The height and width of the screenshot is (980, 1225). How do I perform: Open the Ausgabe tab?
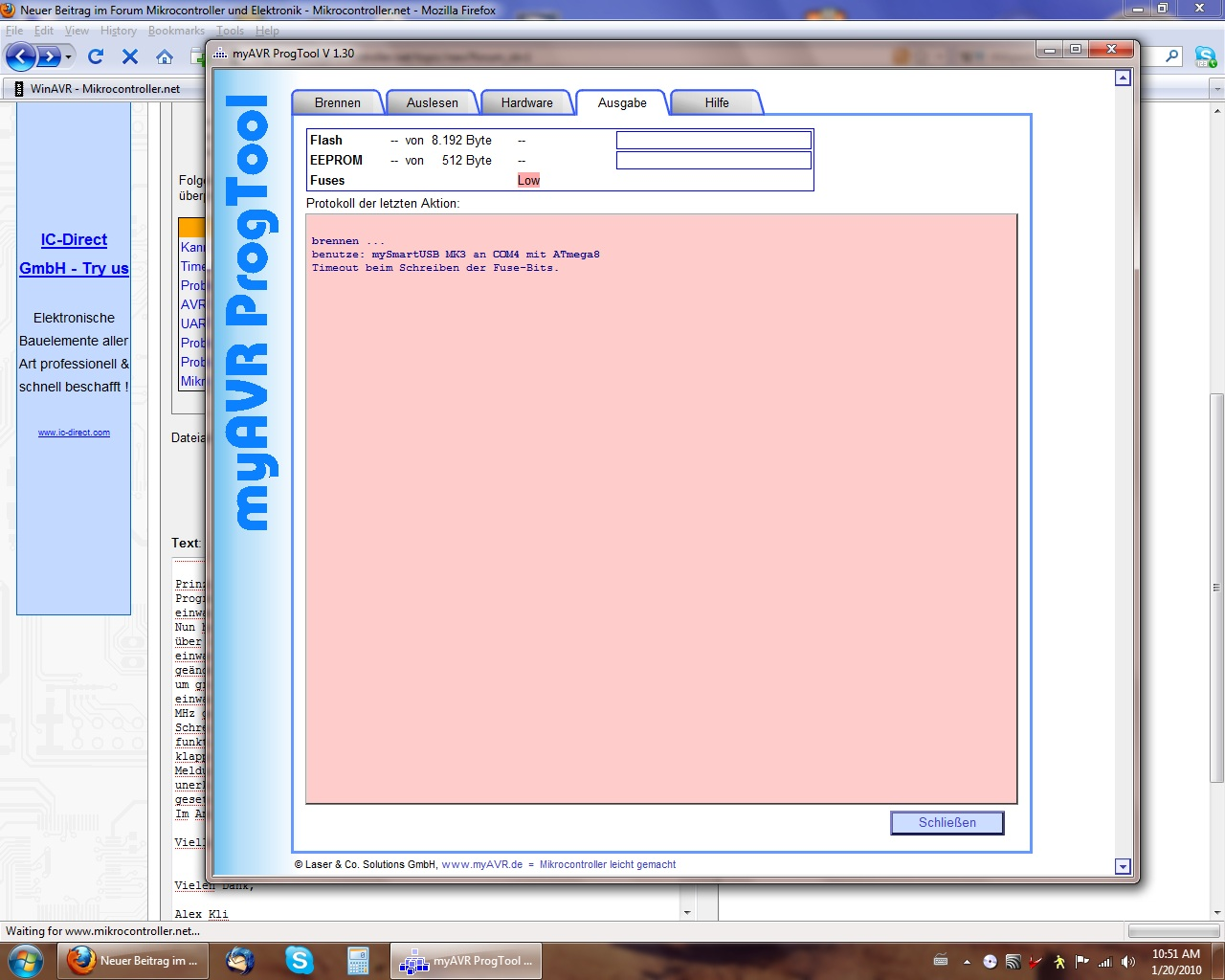pyautogui.click(x=622, y=102)
